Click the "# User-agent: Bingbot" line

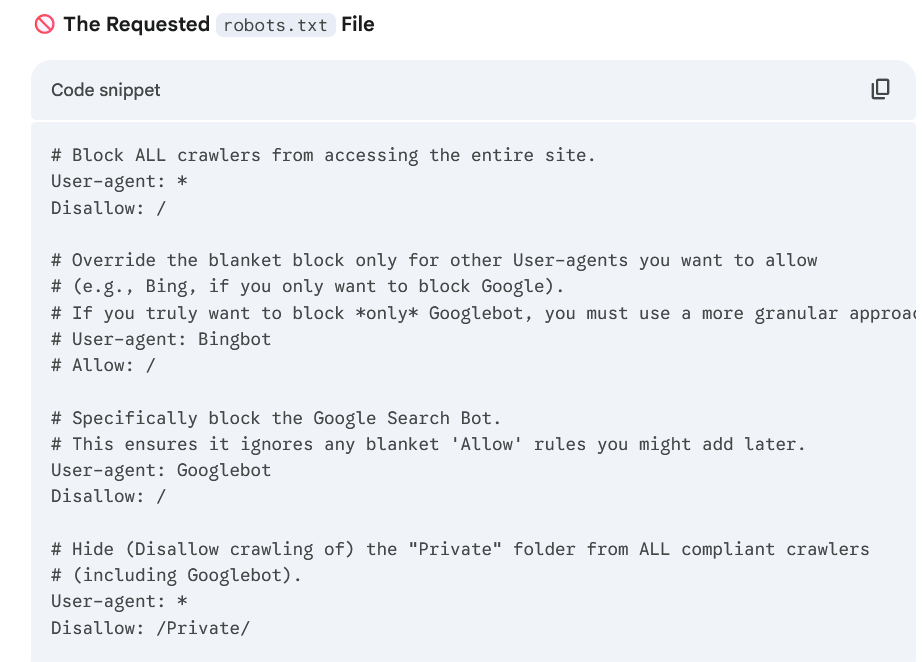(161, 339)
